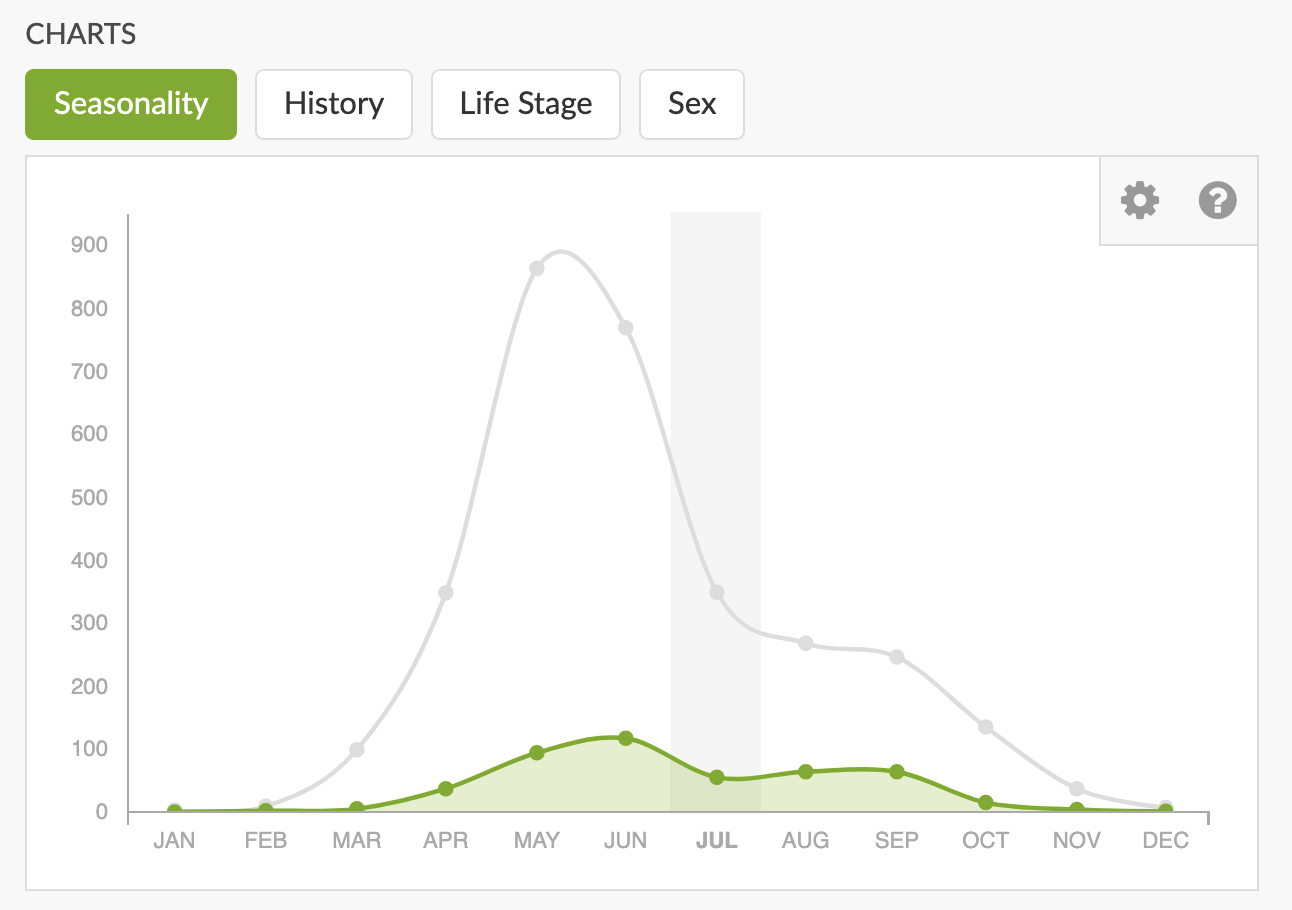Click the green April data point

click(446, 788)
